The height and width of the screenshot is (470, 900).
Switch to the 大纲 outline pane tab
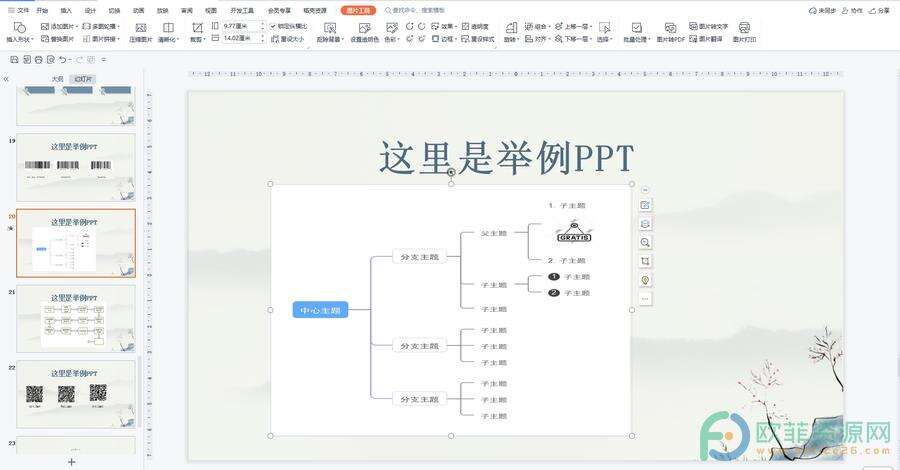coord(57,79)
